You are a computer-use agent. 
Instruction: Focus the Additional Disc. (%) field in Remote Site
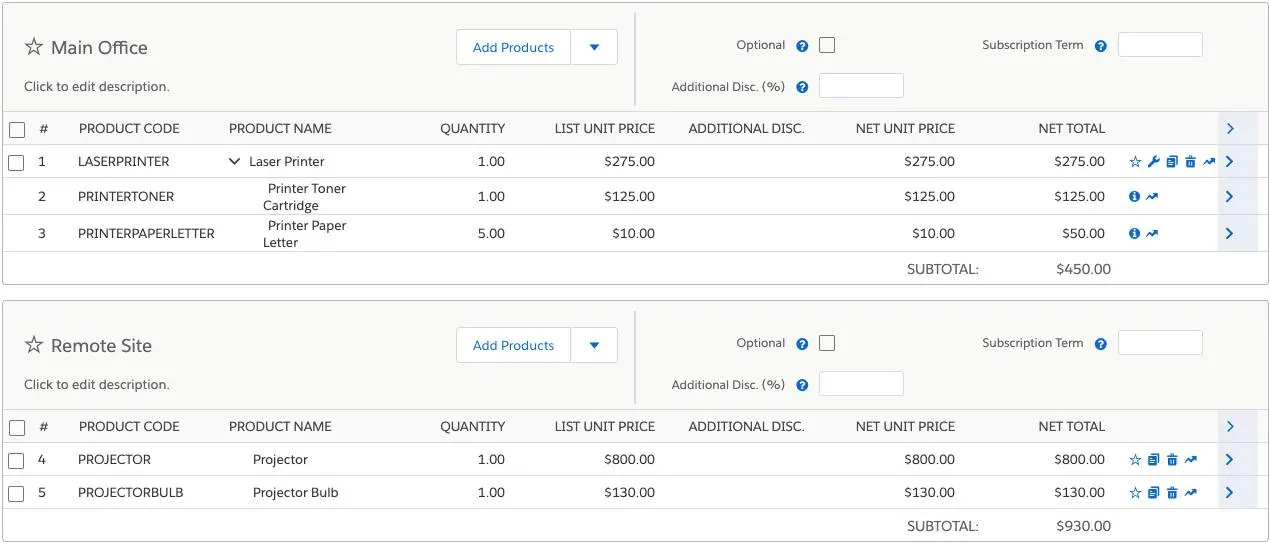pyautogui.click(x=861, y=384)
